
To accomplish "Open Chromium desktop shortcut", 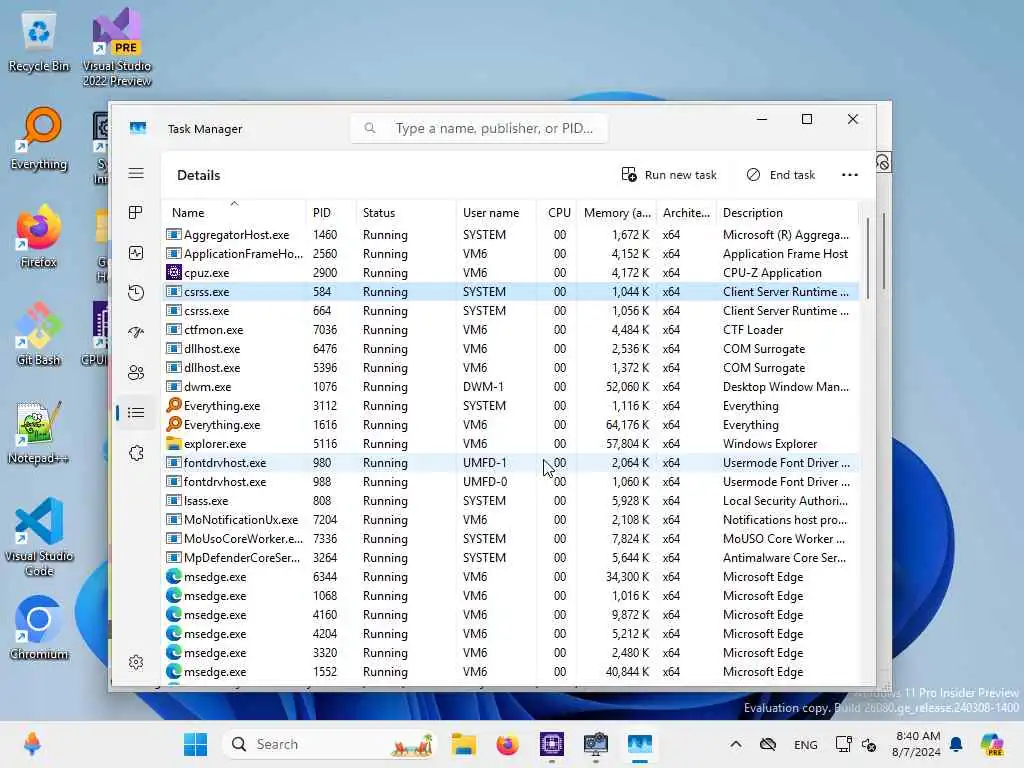I will click(39, 628).
